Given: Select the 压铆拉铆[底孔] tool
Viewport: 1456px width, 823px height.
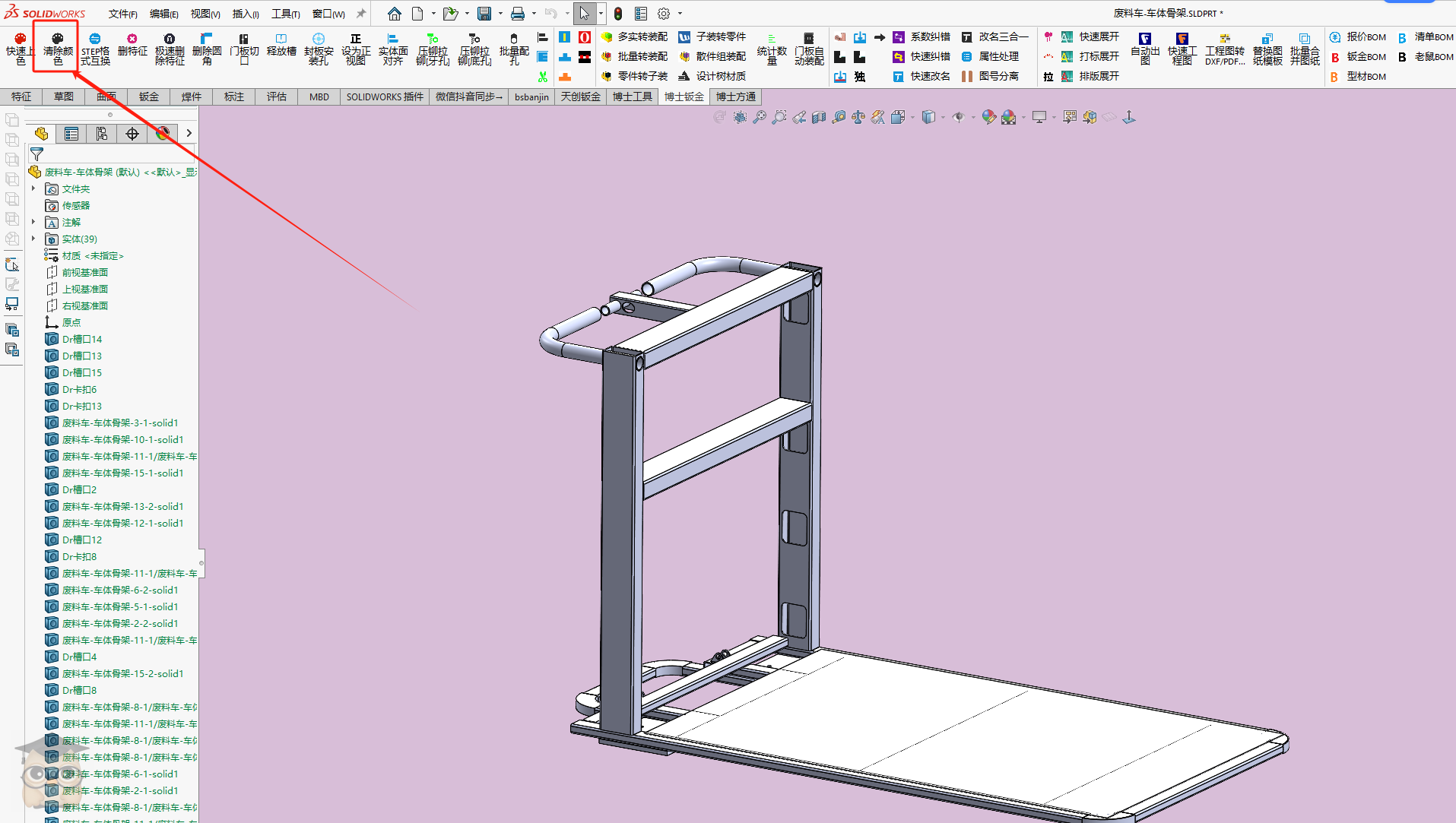Looking at the screenshot, I should tap(474, 49).
